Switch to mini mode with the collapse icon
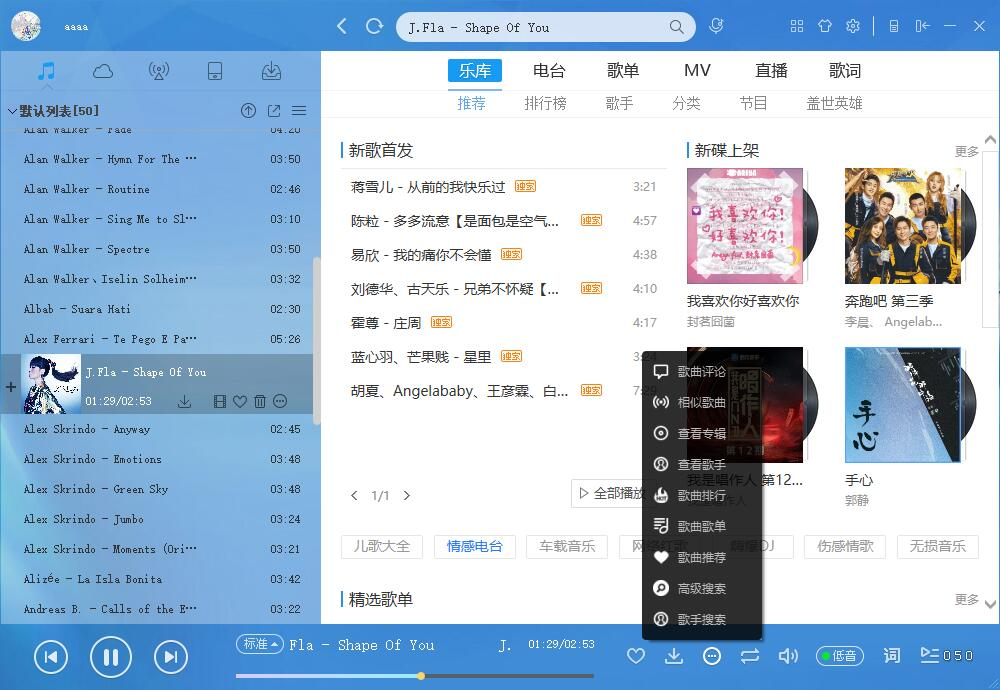 point(922,26)
